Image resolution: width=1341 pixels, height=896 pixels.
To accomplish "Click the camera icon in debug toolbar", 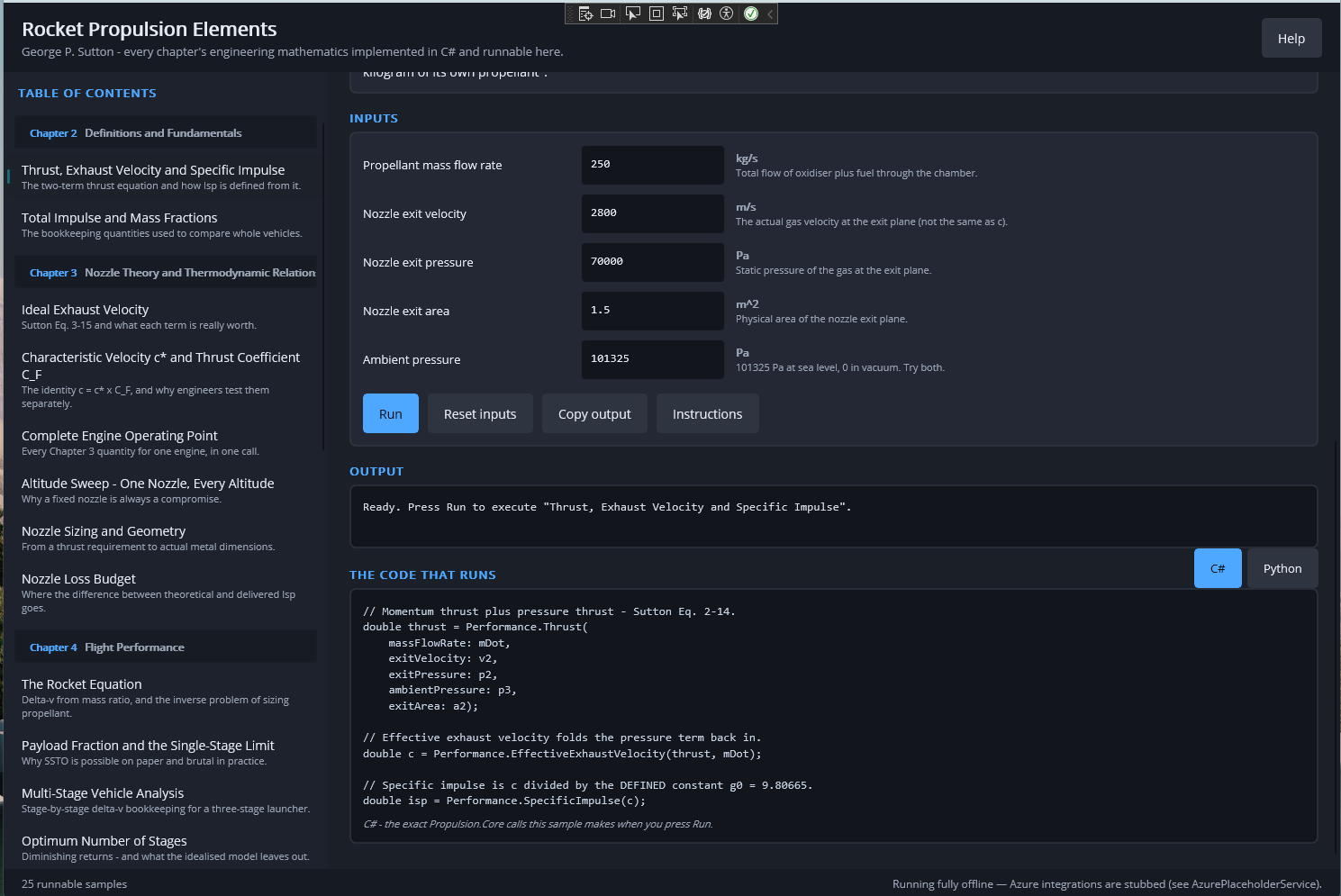I will (608, 14).
